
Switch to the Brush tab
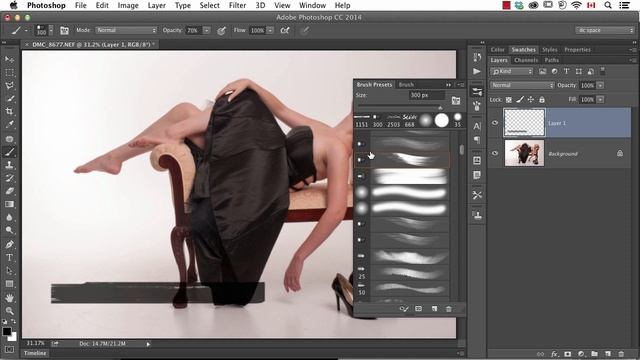[x=406, y=84]
